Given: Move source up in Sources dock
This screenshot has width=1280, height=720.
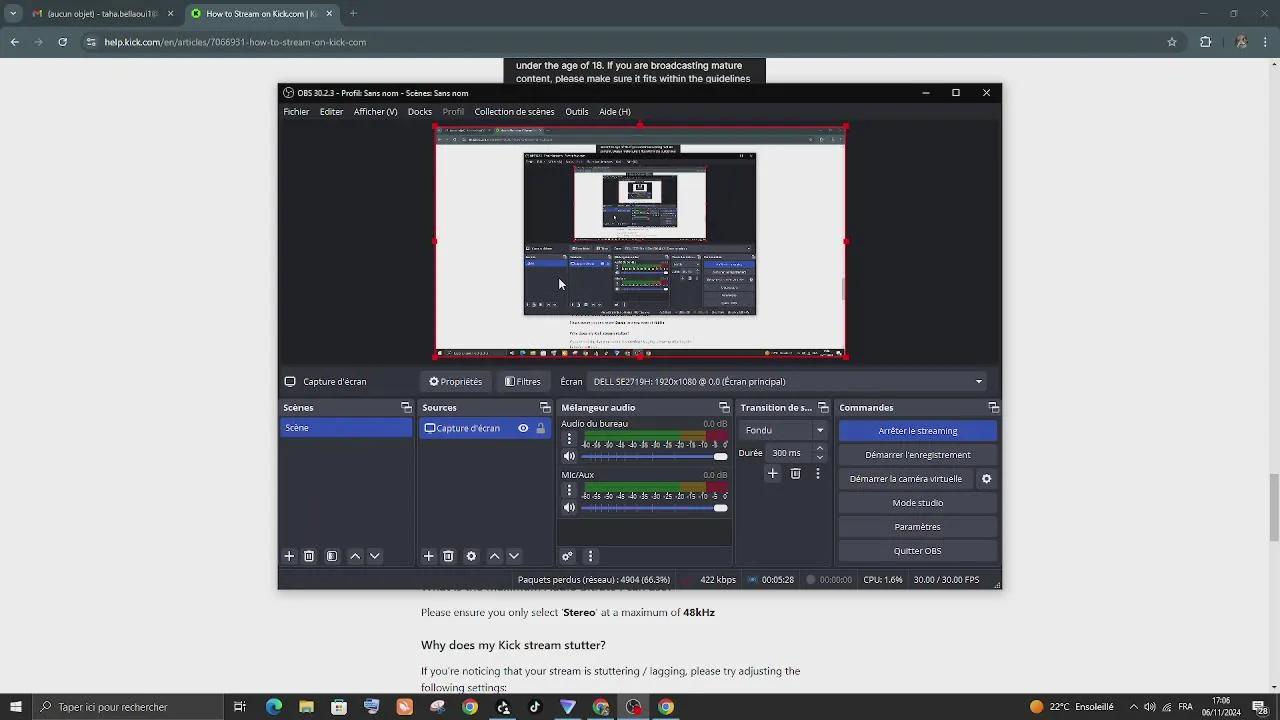Looking at the screenshot, I should pyautogui.click(x=494, y=556).
